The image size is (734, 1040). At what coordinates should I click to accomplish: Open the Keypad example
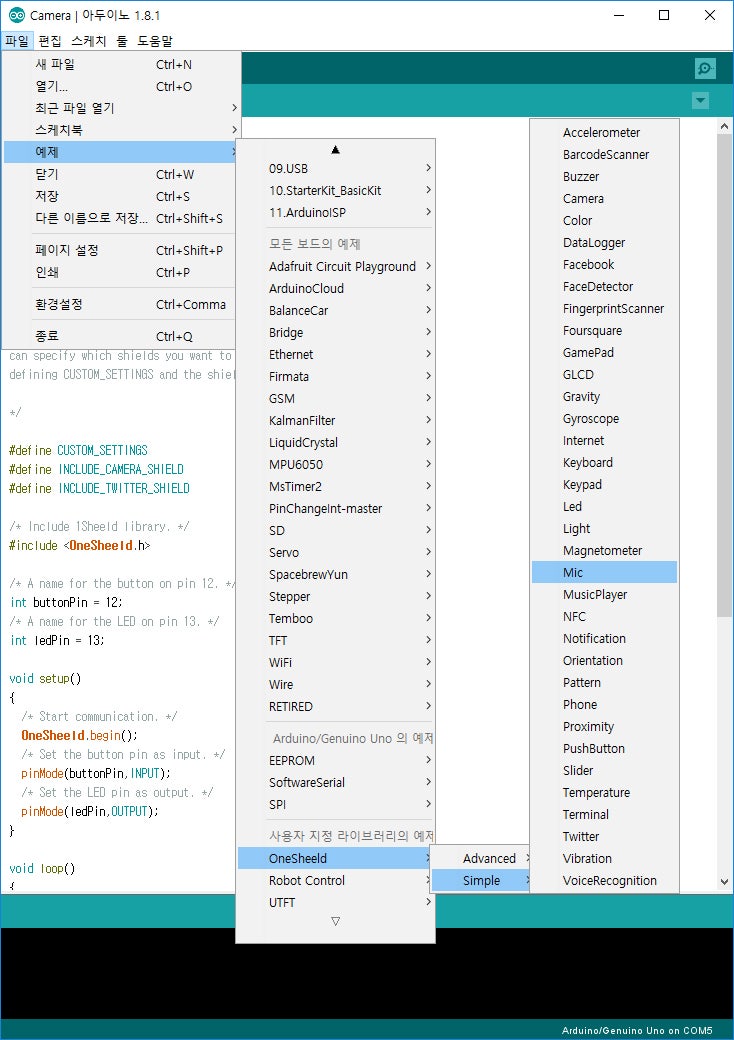coord(604,484)
